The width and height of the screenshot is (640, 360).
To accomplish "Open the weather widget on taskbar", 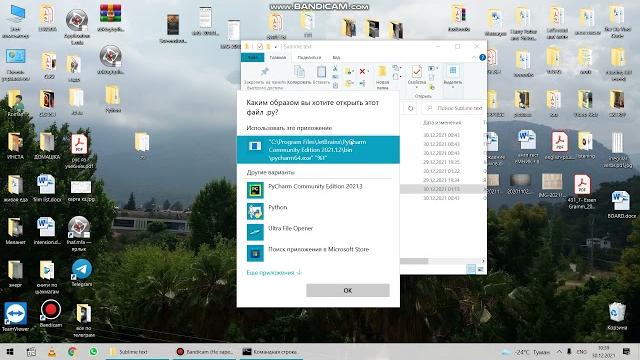I will [x=526, y=351].
